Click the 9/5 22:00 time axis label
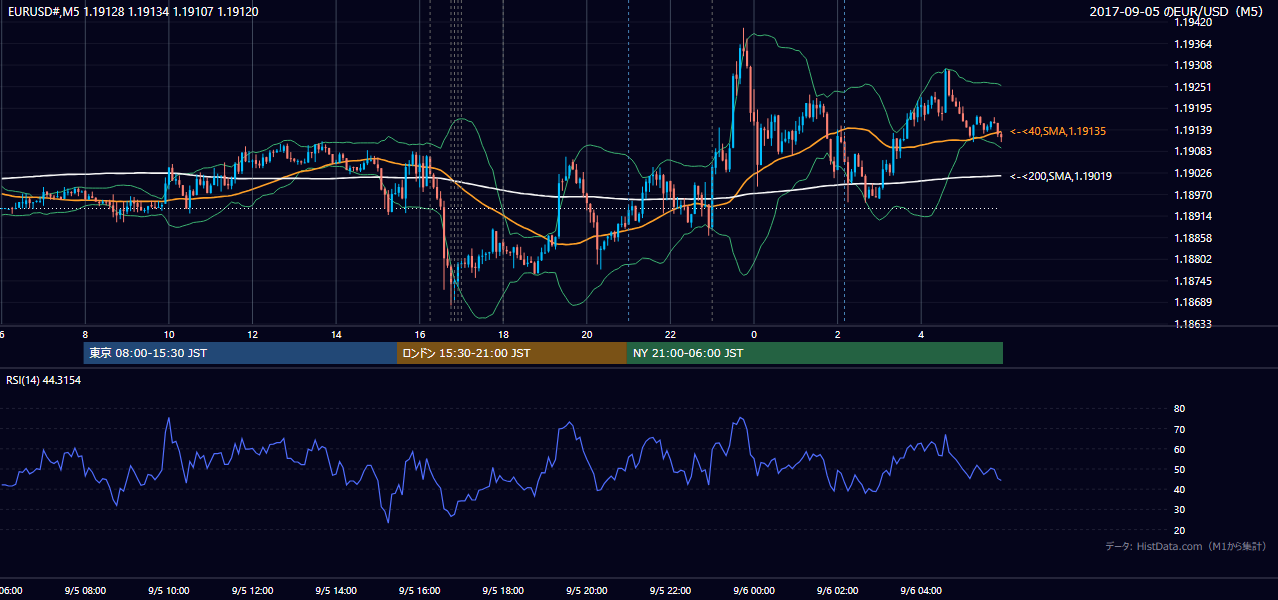The height and width of the screenshot is (600, 1278). pos(669,591)
